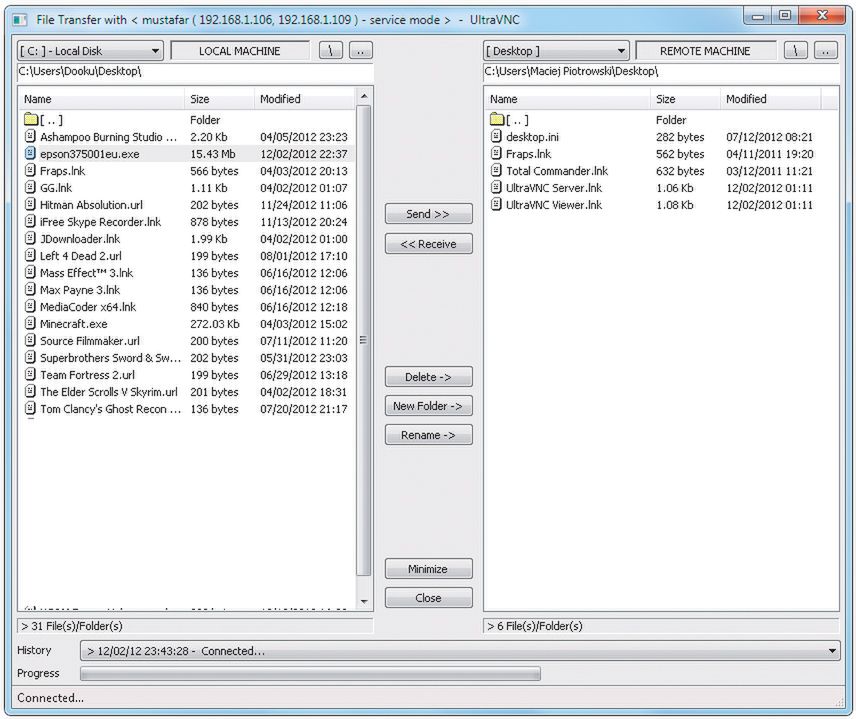Click the Skyrim.url file icon

[31, 391]
